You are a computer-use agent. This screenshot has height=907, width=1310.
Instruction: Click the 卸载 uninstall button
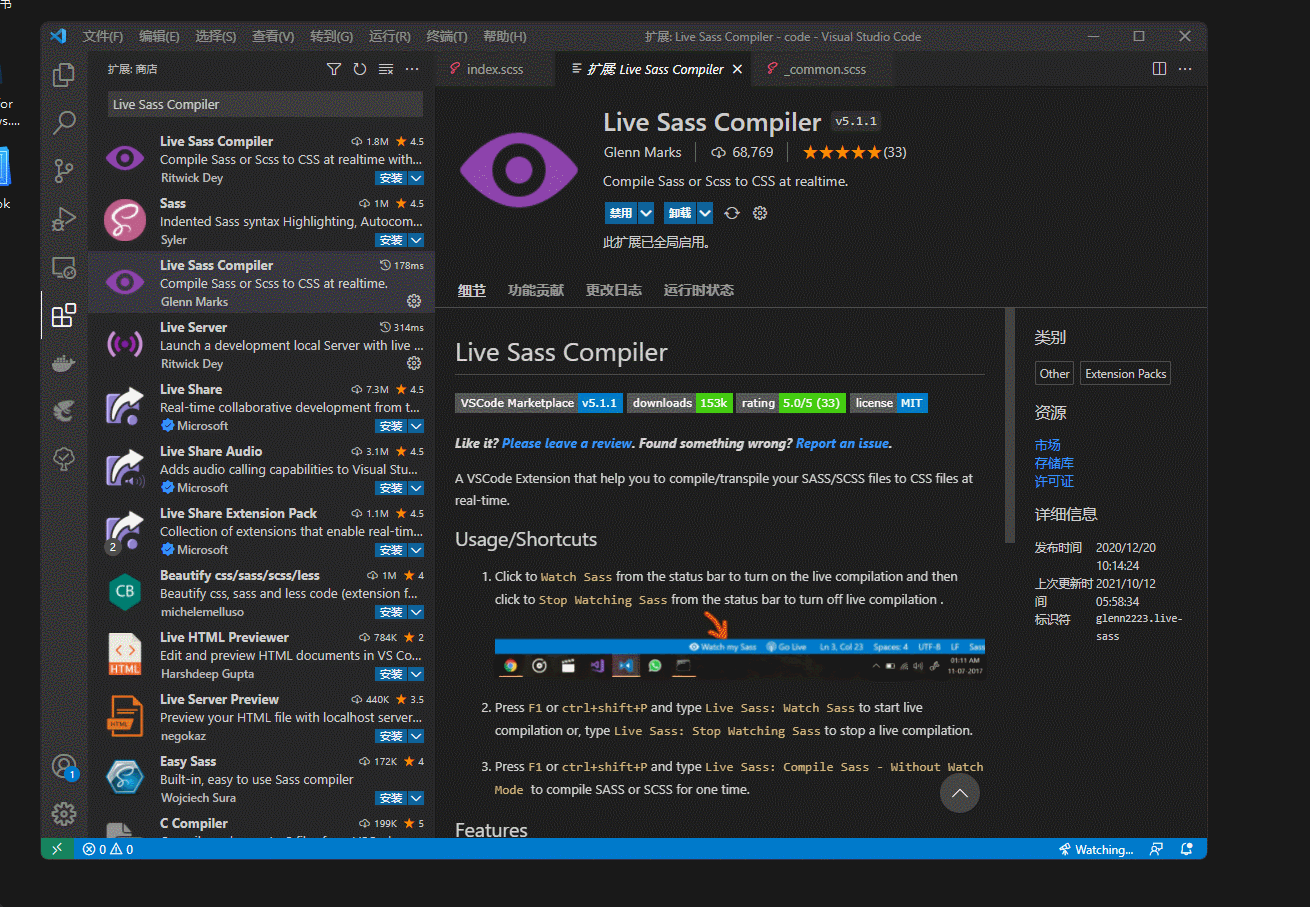tap(680, 213)
